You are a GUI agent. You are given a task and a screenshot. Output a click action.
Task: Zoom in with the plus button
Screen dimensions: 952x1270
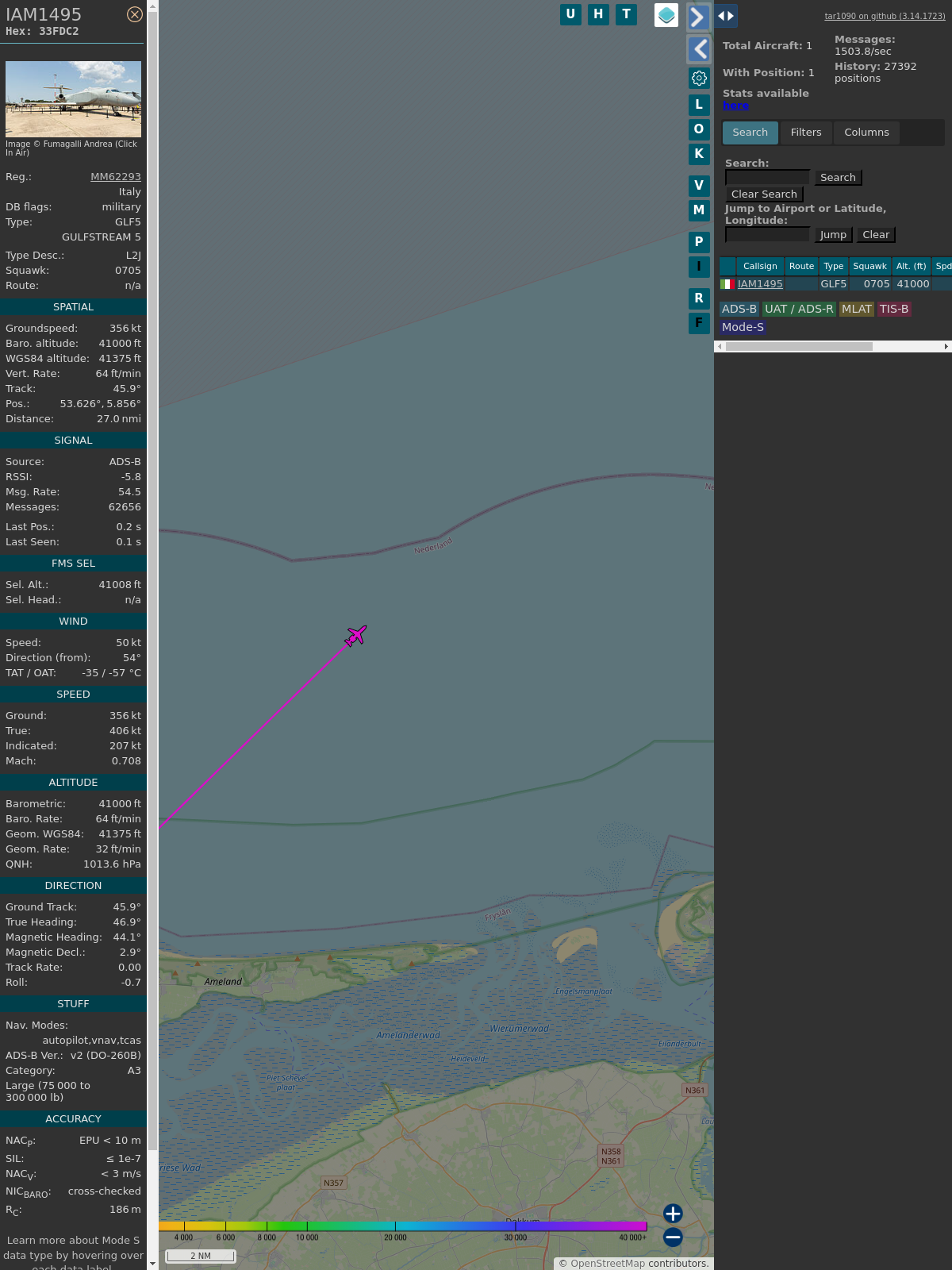coord(673,1214)
